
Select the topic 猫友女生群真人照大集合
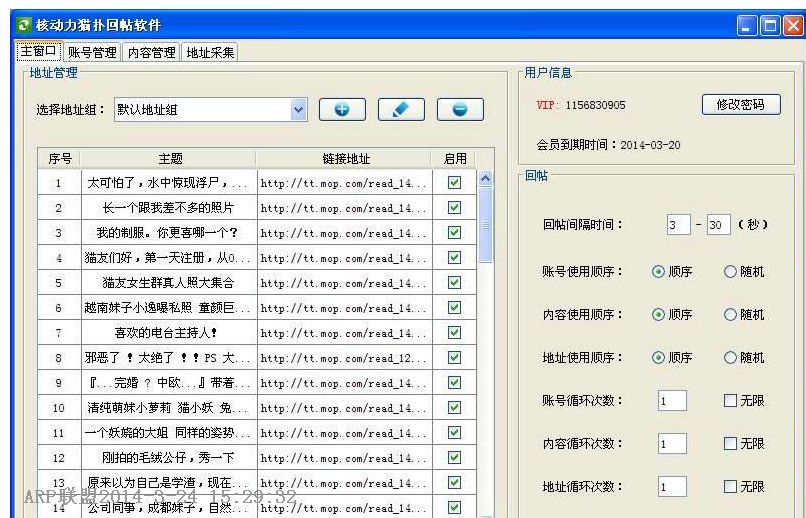[x=169, y=283]
